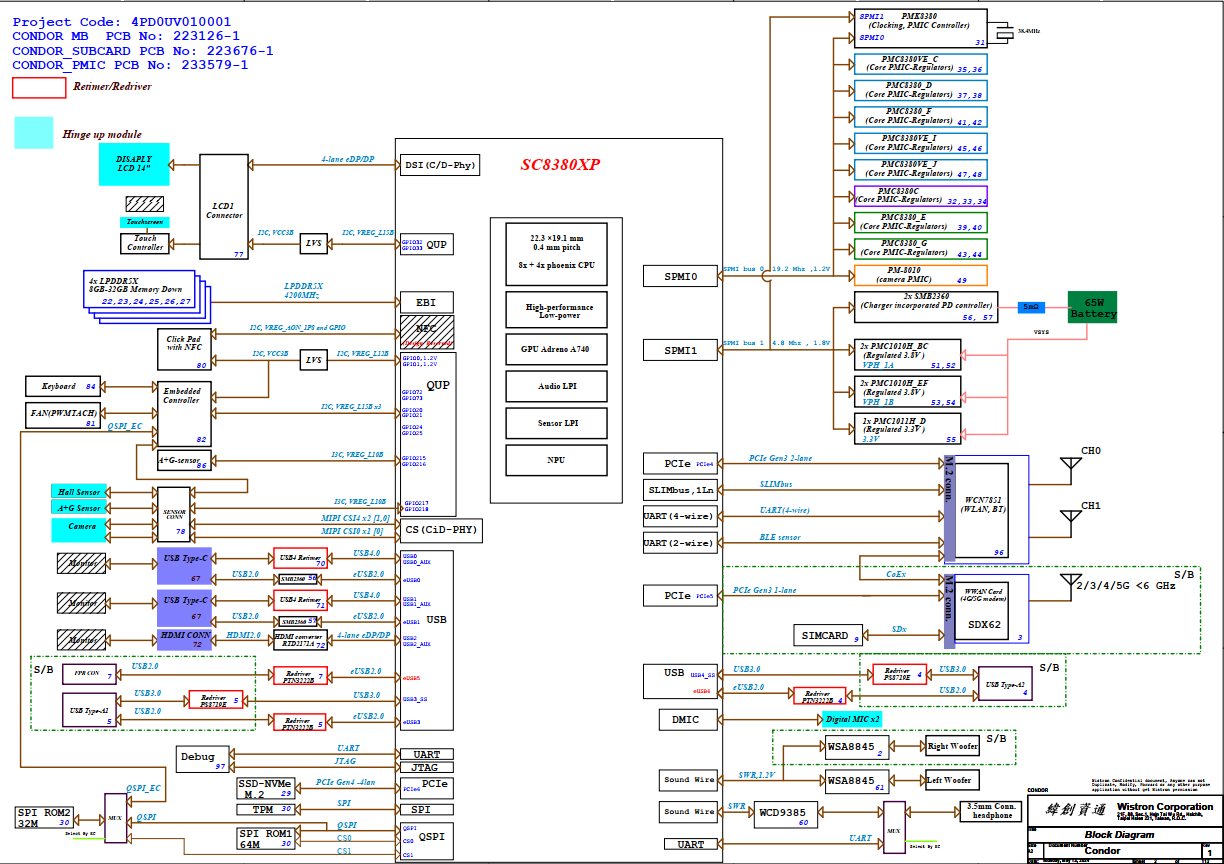Click the UART(4-wire) block
The height and width of the screenshot is (864, 1224).
pos(681,516)
